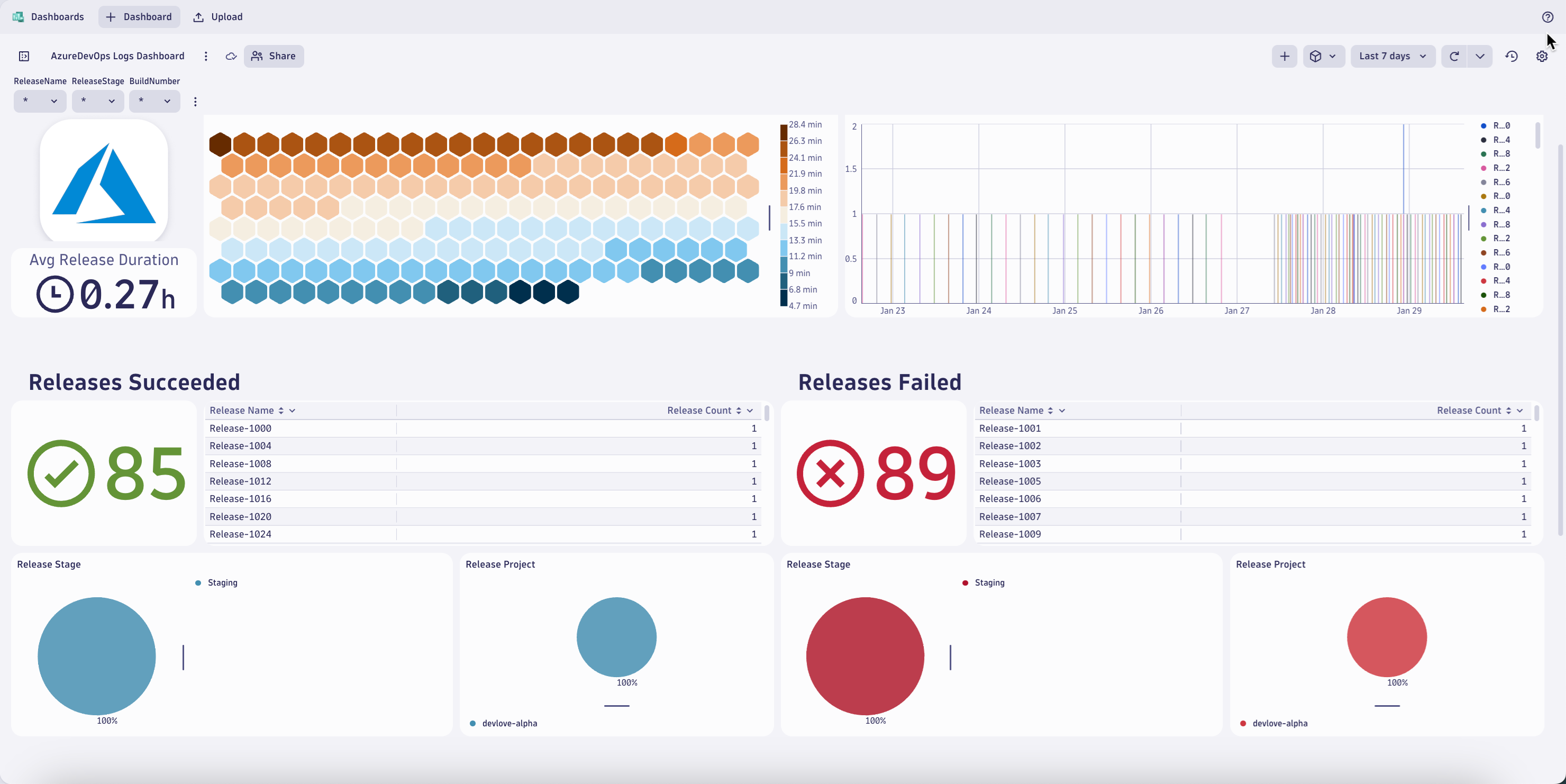Viewport: 1566px width, 784px height.
Task: Open the help question mark icon
Action: 1548,16
